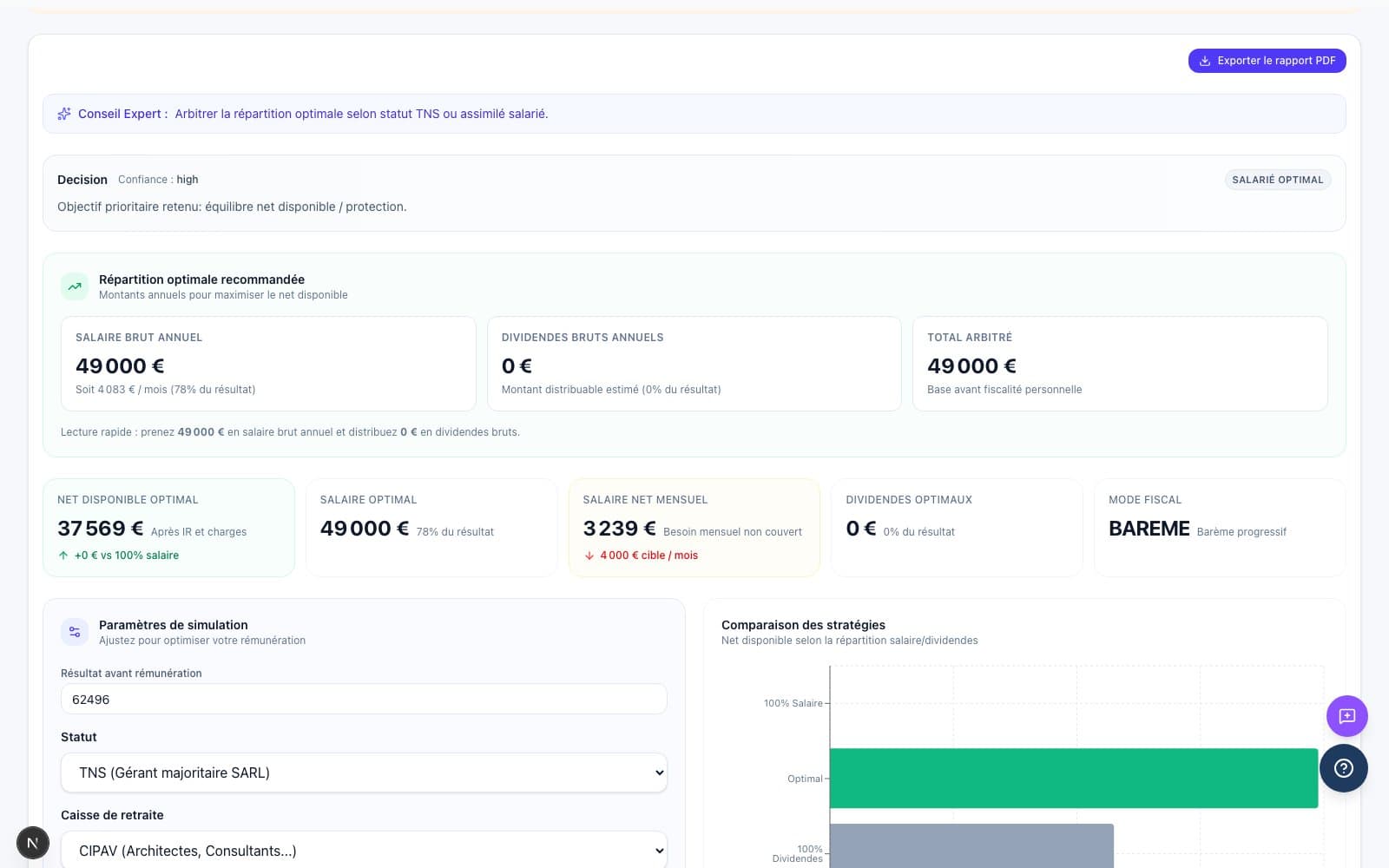
Task: Open the Statut dropdown
Action: click(x=364, y=773)
